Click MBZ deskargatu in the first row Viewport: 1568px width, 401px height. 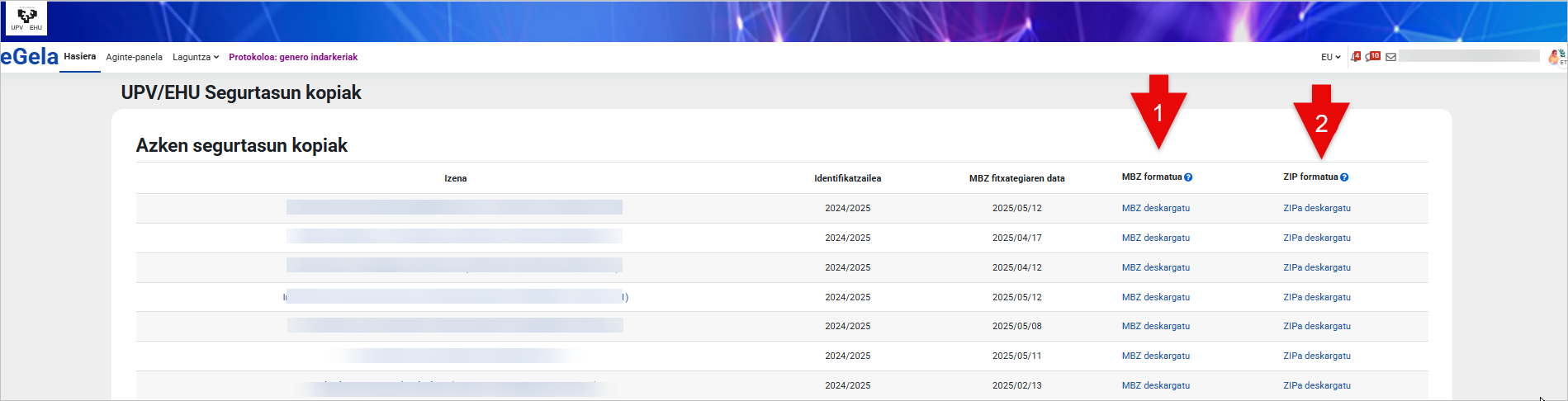pyautogui.click(x=1155, y=208)
